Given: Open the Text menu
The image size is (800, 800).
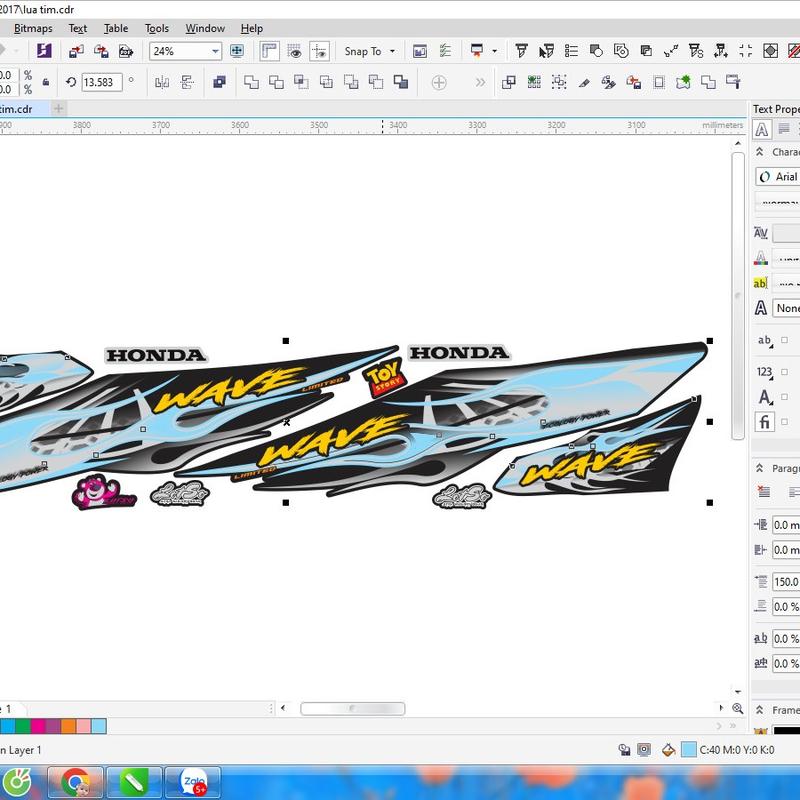Looking at the screenshot, I should point(78,29).
